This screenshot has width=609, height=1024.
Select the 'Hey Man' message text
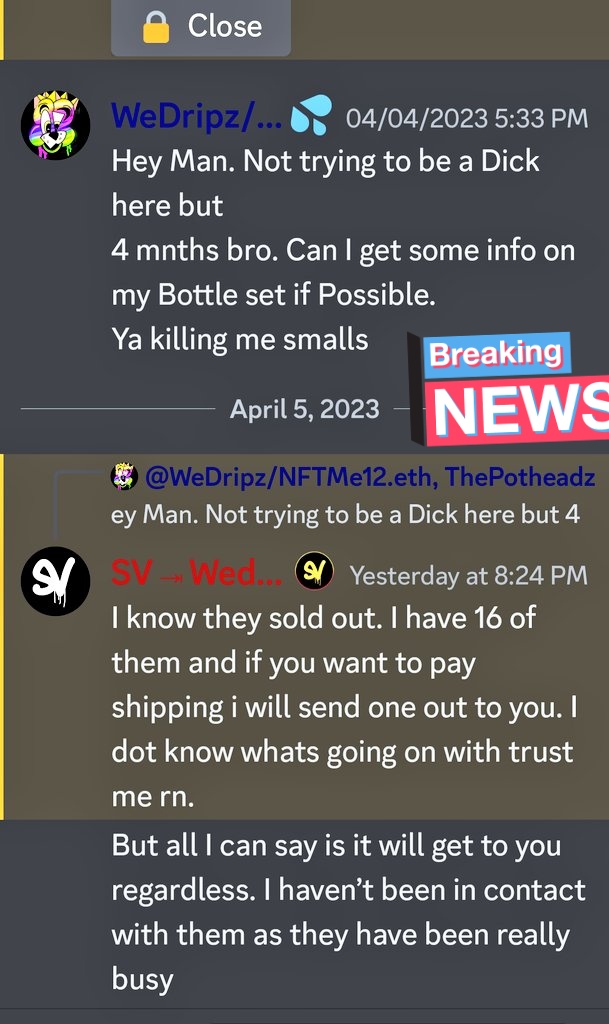point(343,250)
